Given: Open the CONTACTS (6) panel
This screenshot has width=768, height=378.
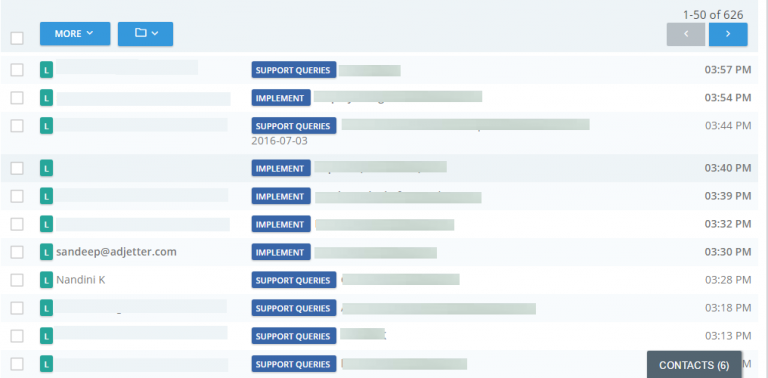Looking at the screenshot, I should tap(694, 365).
